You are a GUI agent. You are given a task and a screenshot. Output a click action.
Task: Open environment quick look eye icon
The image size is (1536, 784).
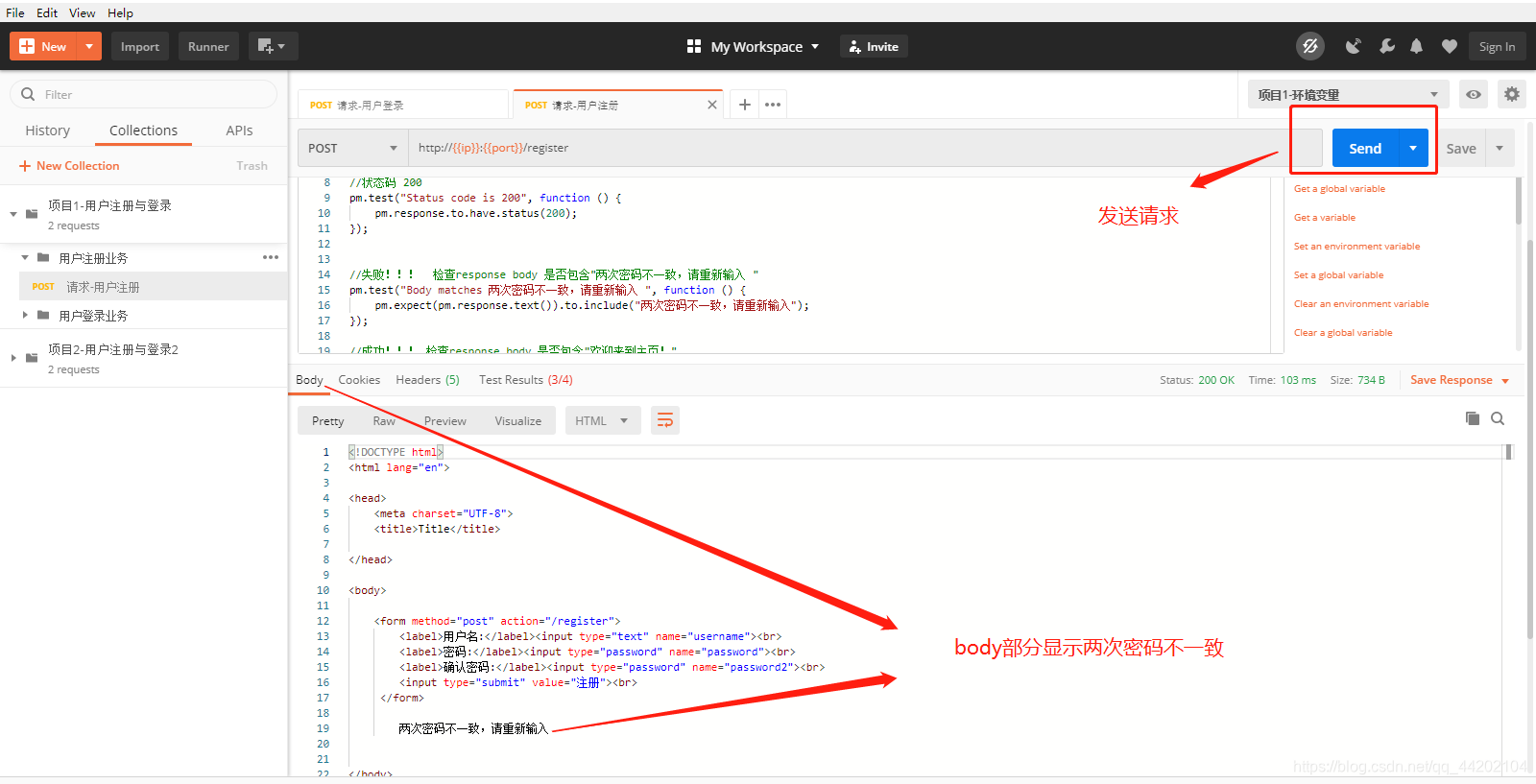[1474, 94]
